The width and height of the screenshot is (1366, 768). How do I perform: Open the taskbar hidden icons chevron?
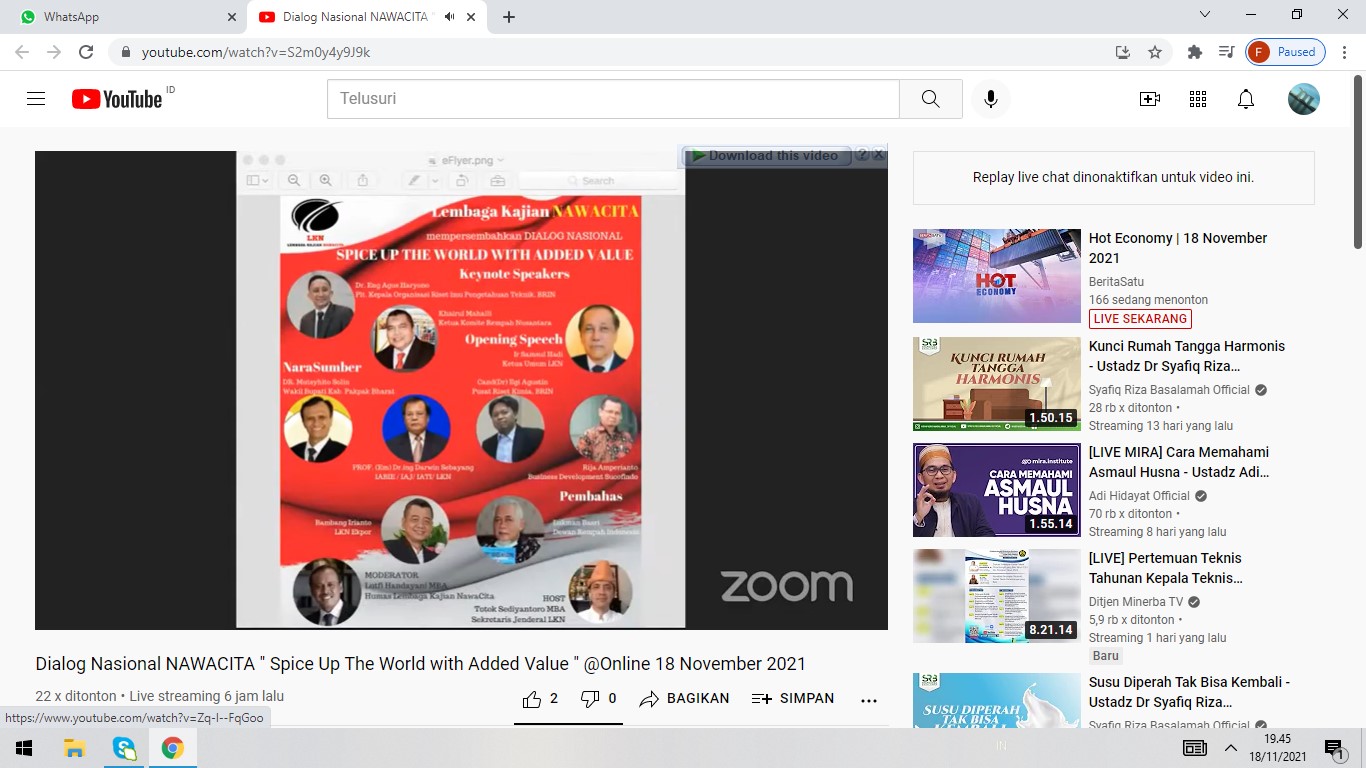point(1230,748)
